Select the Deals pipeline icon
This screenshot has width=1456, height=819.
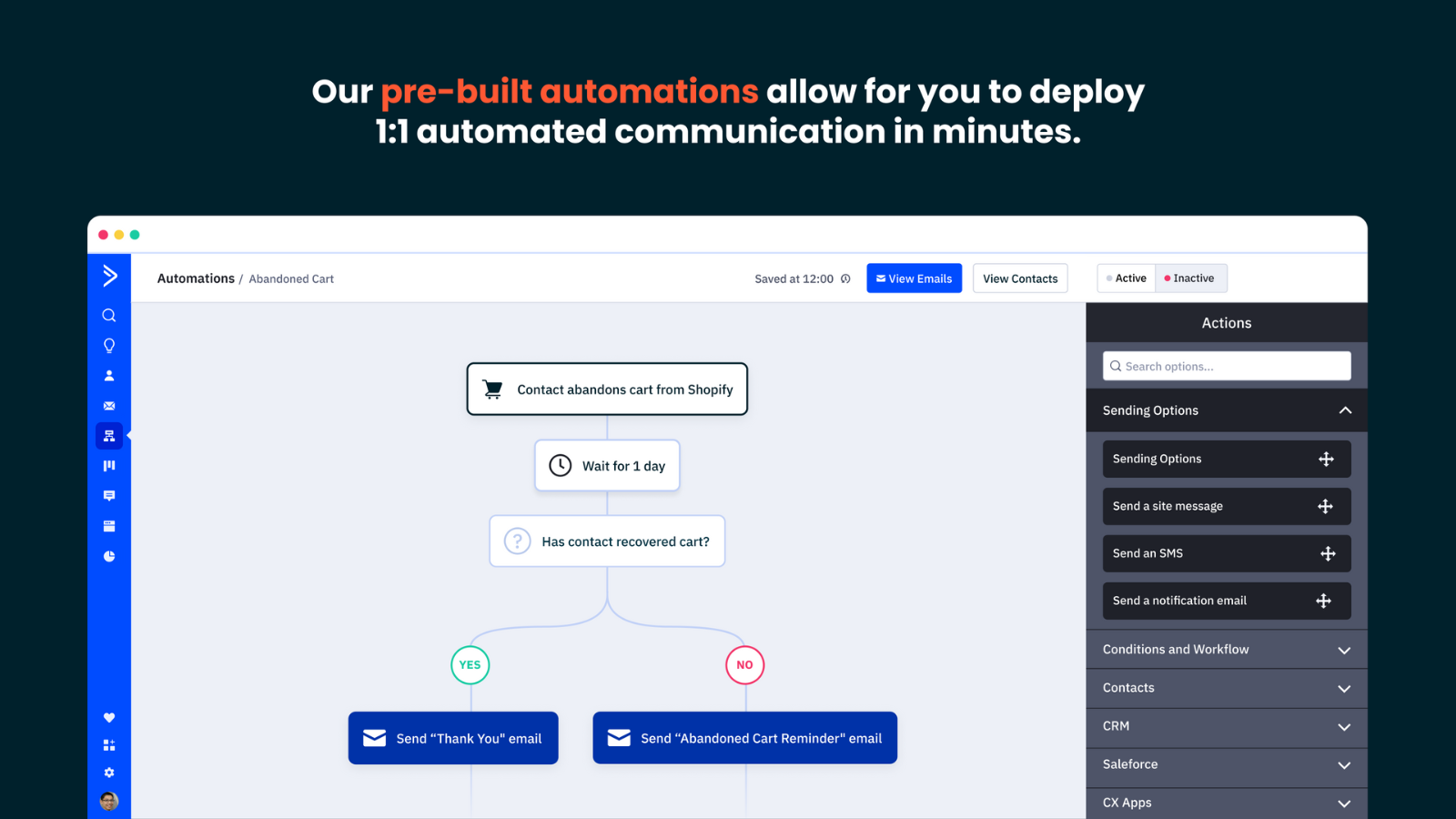click(109, 465)
